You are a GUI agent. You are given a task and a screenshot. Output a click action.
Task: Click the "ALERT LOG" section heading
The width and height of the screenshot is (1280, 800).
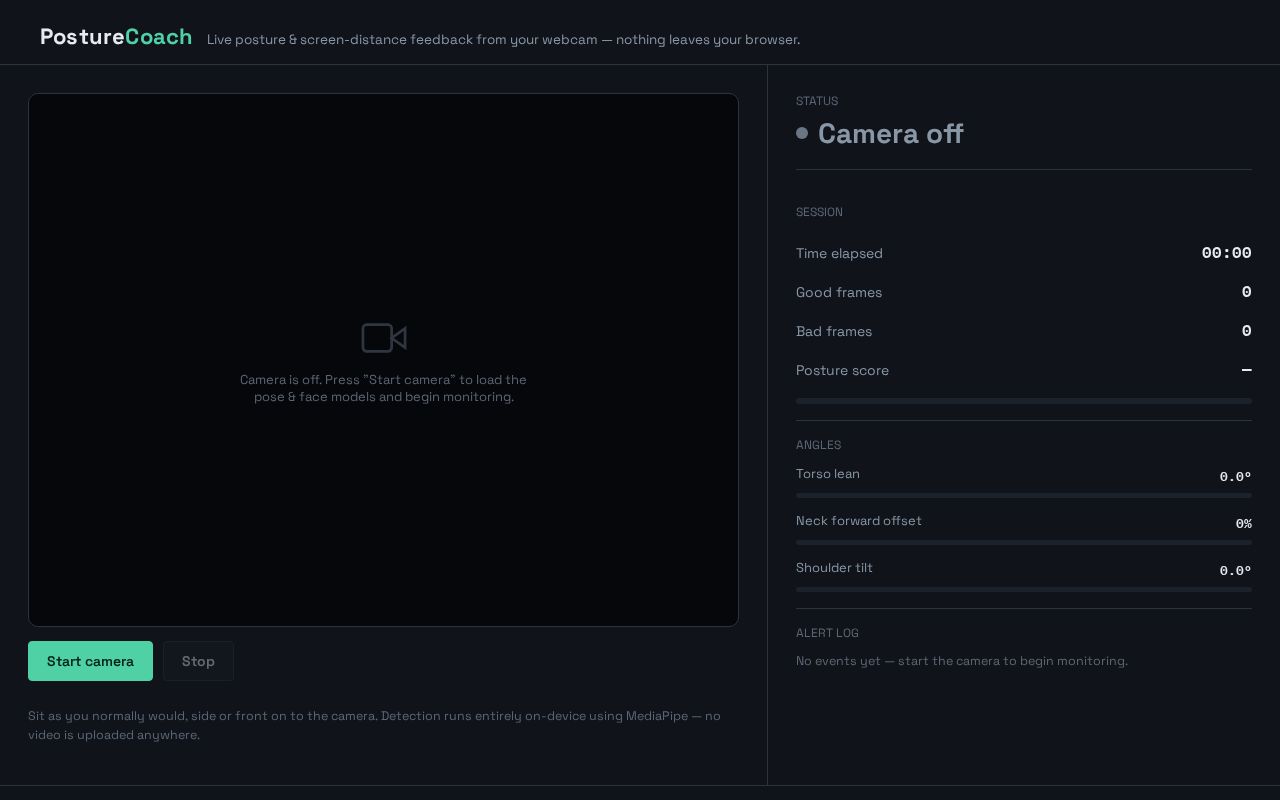[x=827, y=633]
